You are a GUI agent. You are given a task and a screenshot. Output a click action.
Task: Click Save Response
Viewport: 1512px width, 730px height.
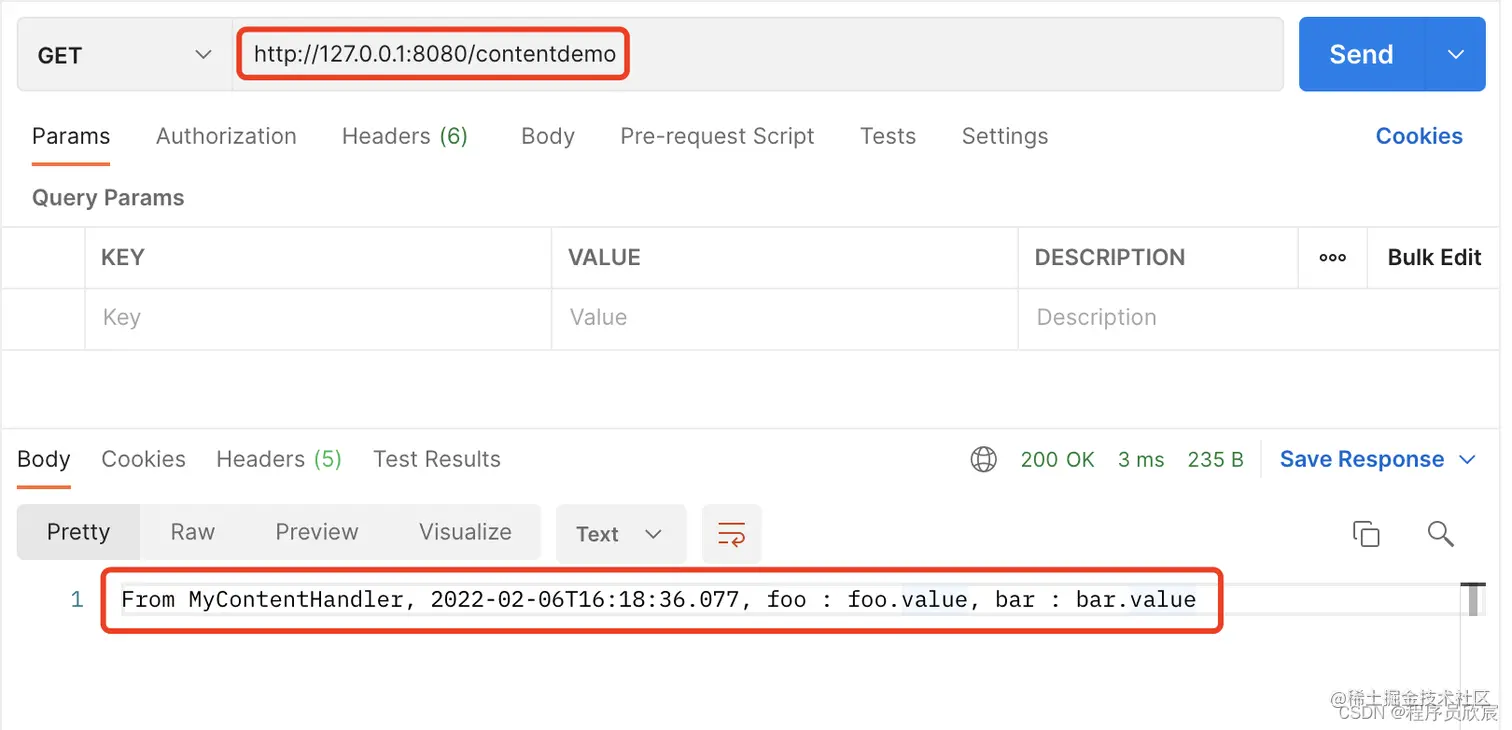coord(1362,460)
